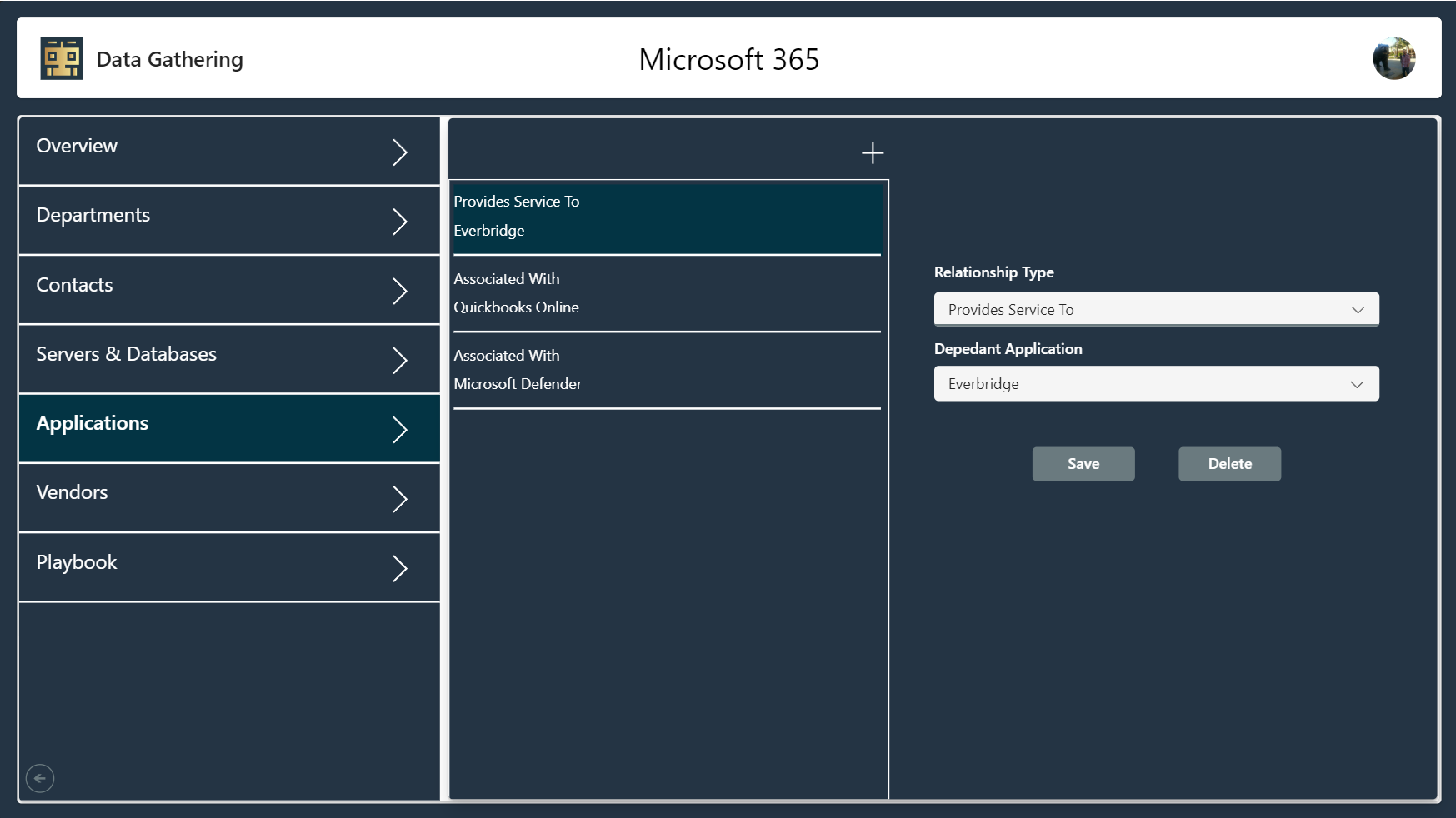The width and height of the screenshot is (1456, 818).
Task: Expand the Depedant Application dropdown
Action: point(1156,384)
